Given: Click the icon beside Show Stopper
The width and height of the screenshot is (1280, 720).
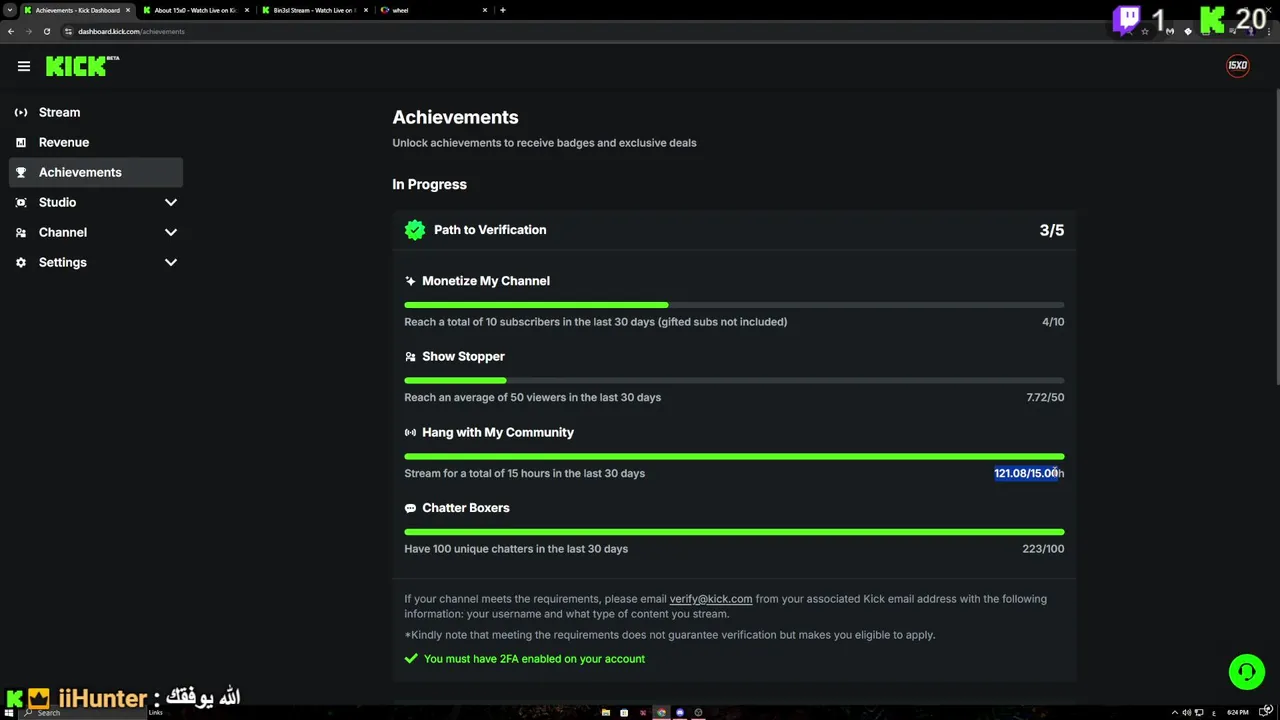Looking at the screenshot, I should click(410, 357).
